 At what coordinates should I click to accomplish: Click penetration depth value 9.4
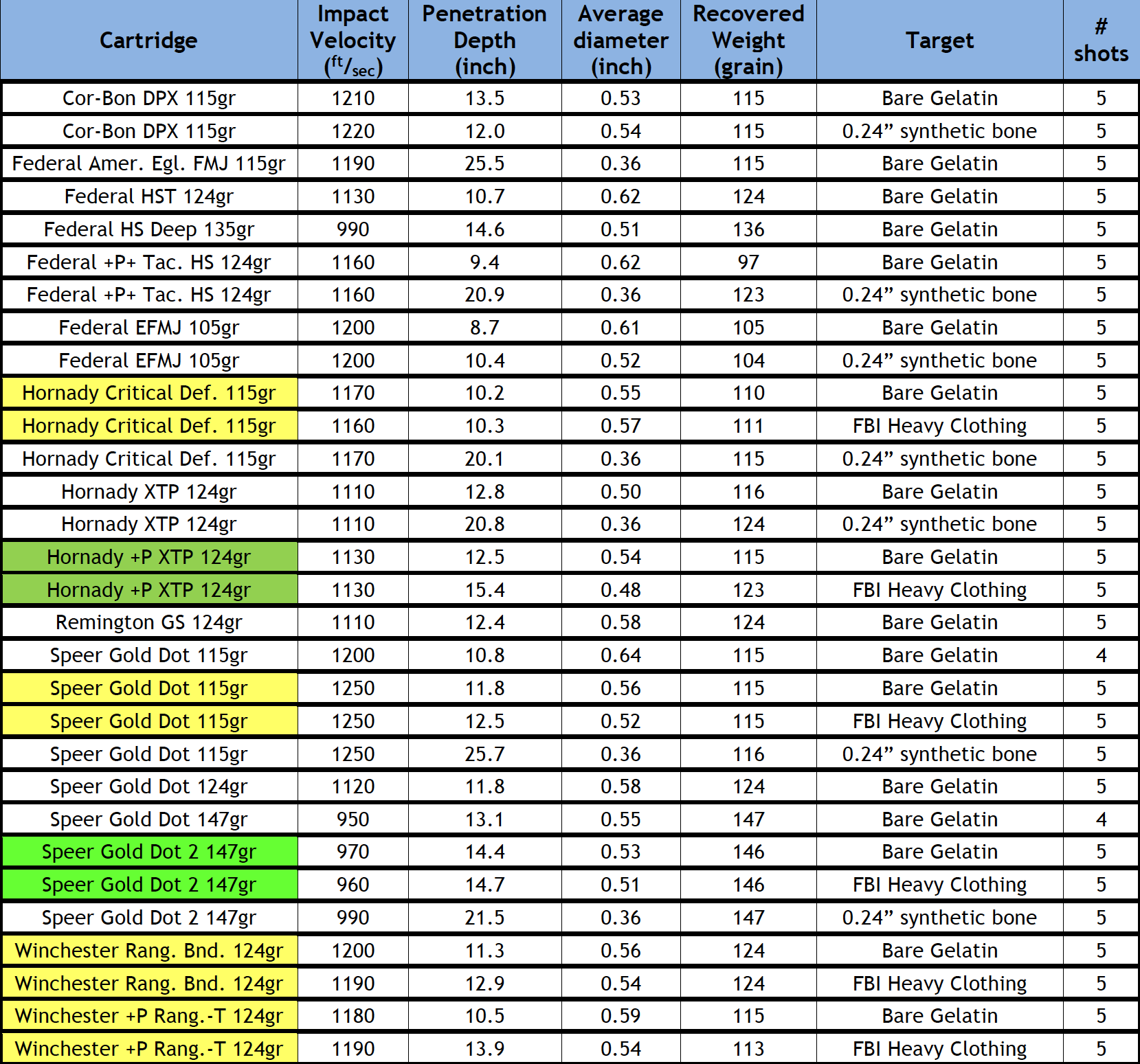click(484, 262)
